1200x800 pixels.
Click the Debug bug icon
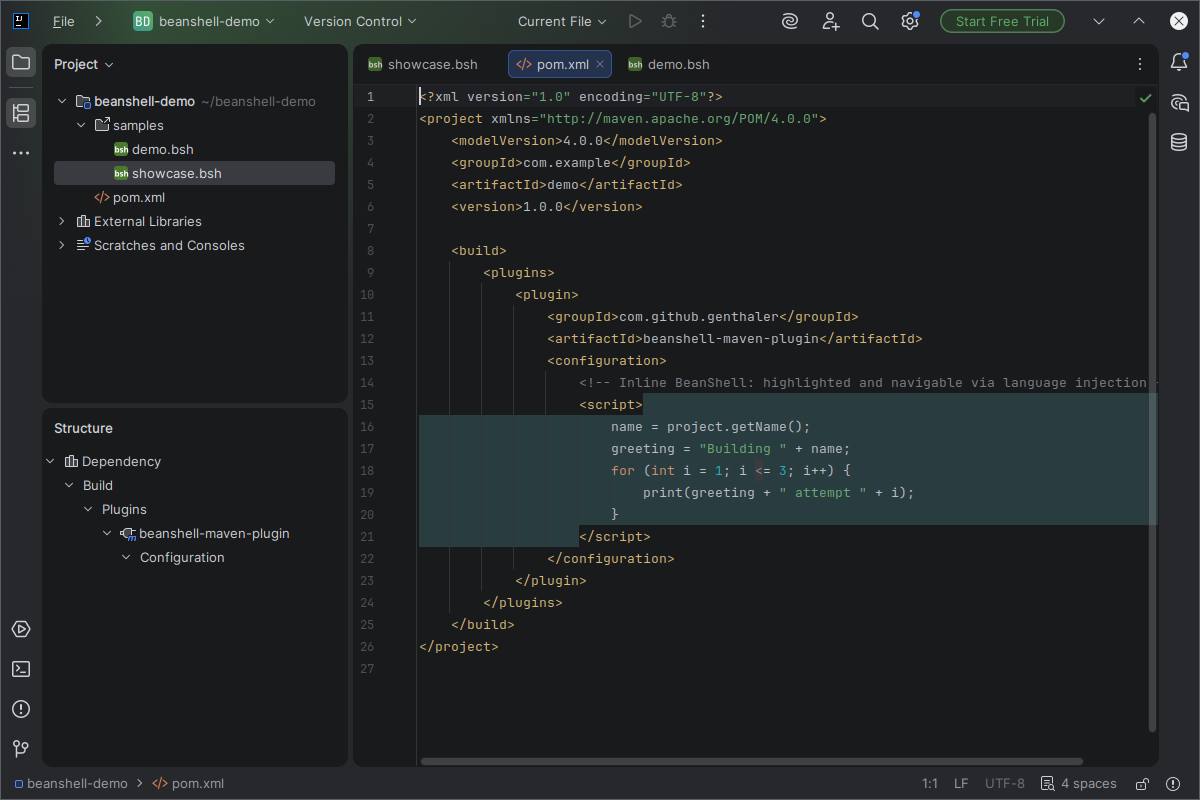[x=669, y=21]
